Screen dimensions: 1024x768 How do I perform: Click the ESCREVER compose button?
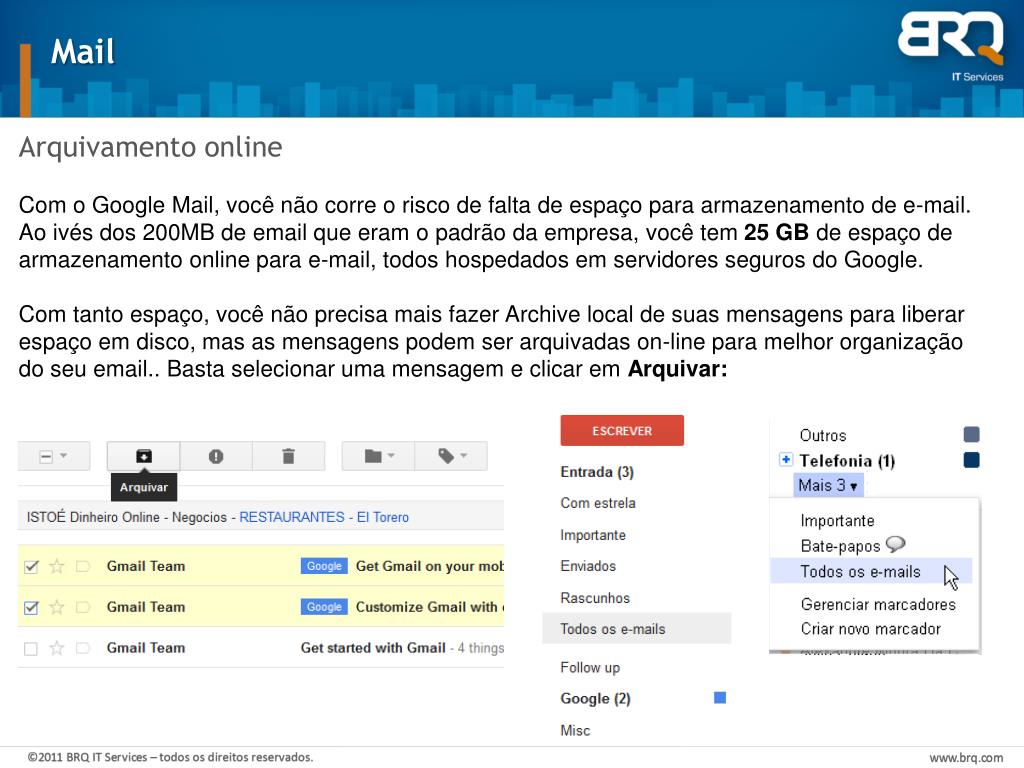[622, 430]
